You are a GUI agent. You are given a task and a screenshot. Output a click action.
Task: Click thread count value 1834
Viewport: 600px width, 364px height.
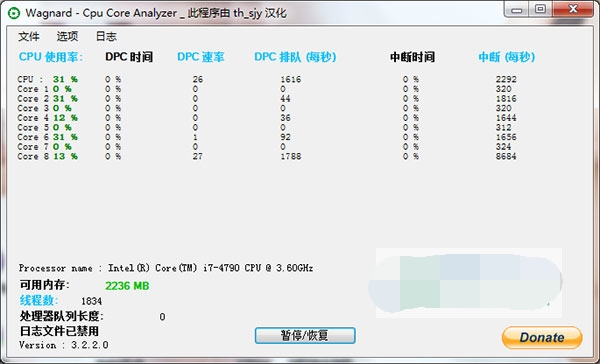click(91, 302)
